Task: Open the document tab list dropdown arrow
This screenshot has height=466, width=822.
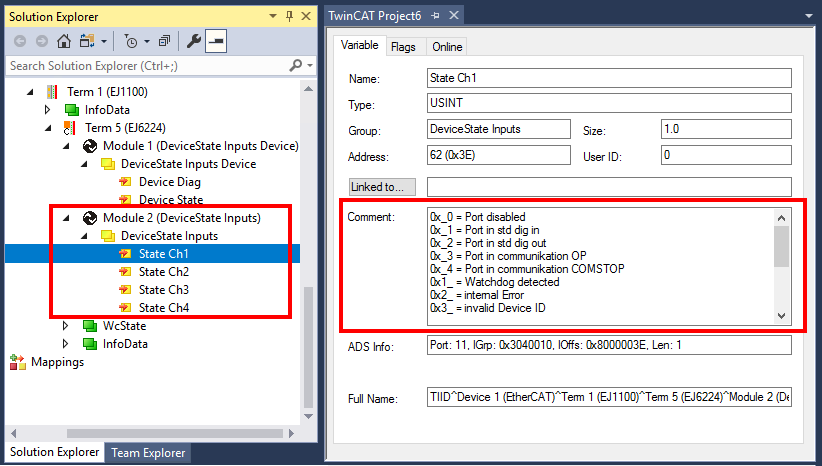Action: coord(809,16)
